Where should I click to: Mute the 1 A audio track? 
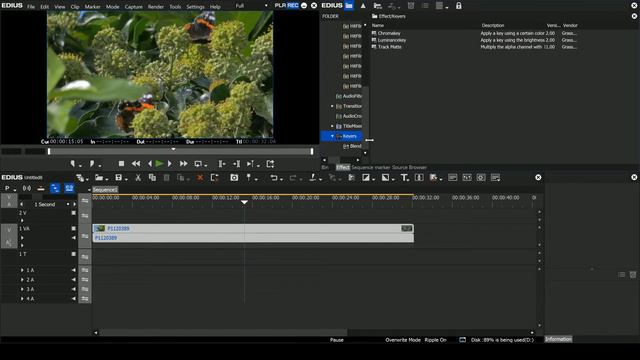click(x=73, y=270)
